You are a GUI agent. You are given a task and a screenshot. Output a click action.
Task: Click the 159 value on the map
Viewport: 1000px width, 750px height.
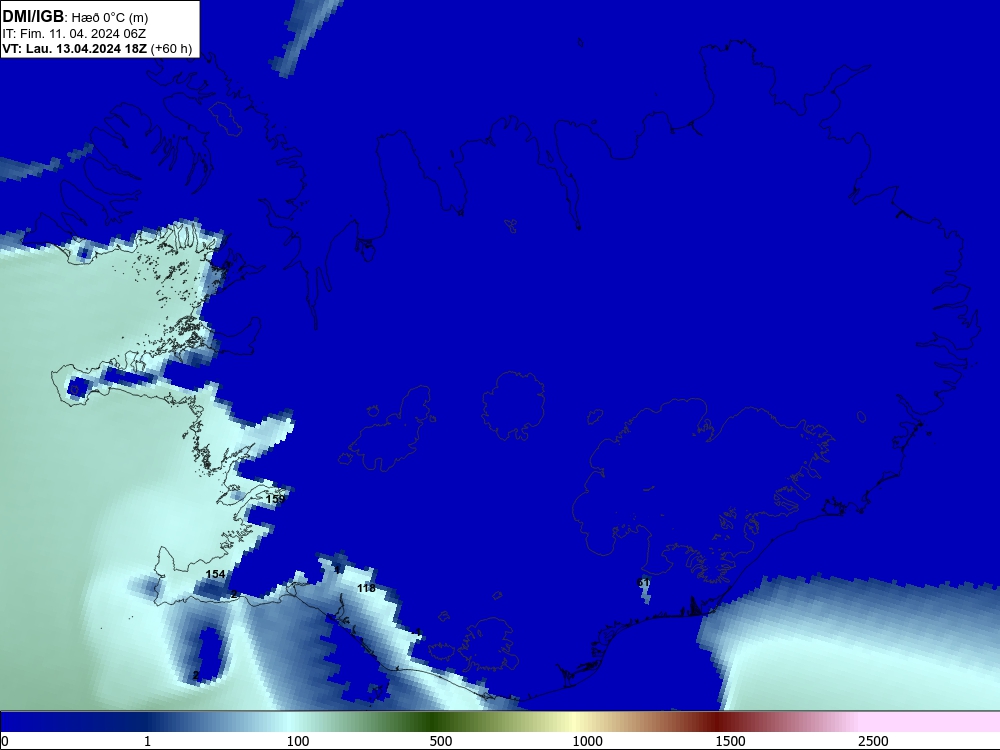tap(275, 499)
